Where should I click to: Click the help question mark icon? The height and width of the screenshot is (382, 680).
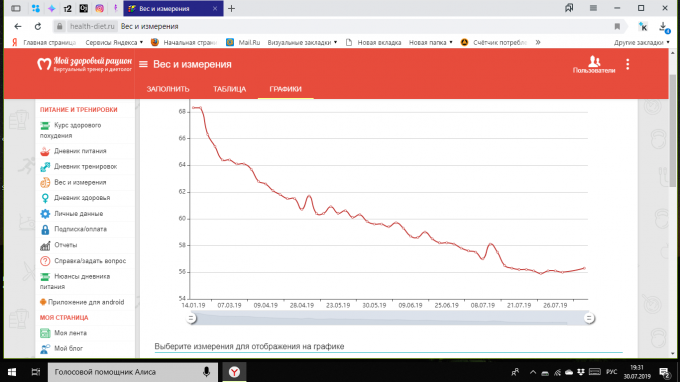(45, 261)
